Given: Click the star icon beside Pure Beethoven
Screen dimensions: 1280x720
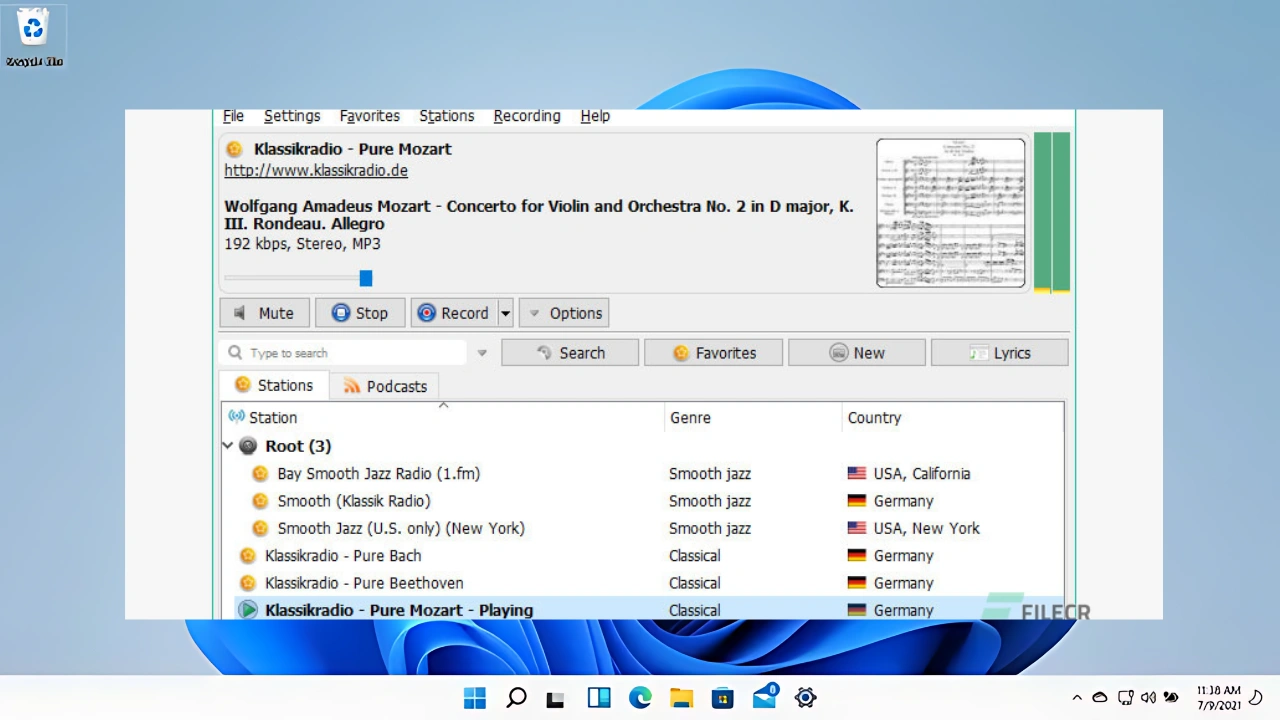Looking at the screenshot, I should [x=248, y=583].
